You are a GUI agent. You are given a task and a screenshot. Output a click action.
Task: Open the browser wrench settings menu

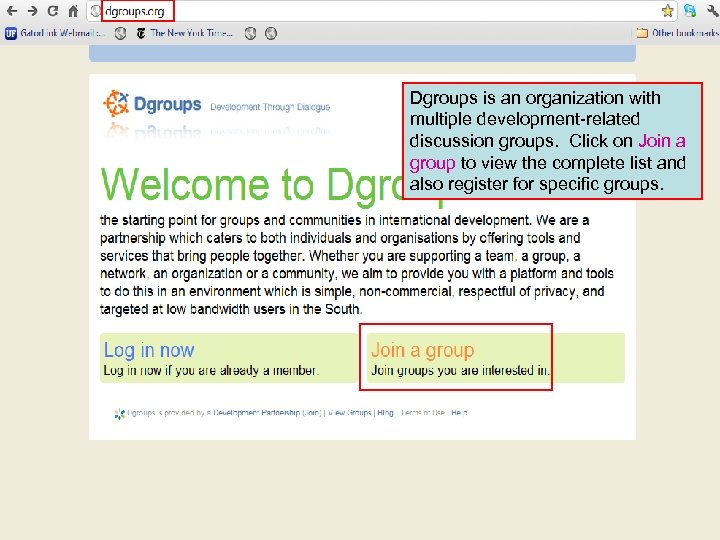(713, 11)
